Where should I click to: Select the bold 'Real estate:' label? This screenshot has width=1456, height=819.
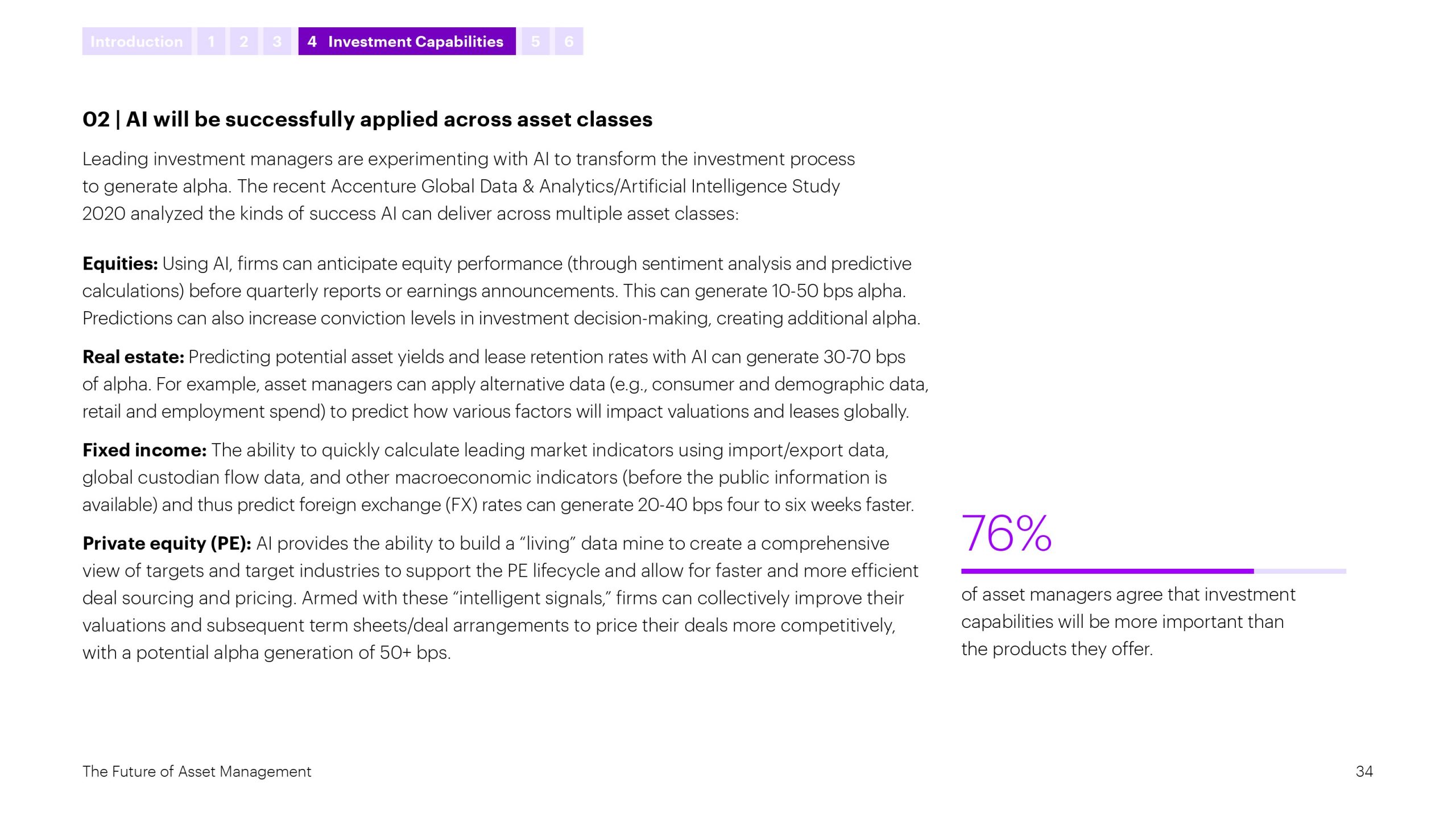coord(133,357)
